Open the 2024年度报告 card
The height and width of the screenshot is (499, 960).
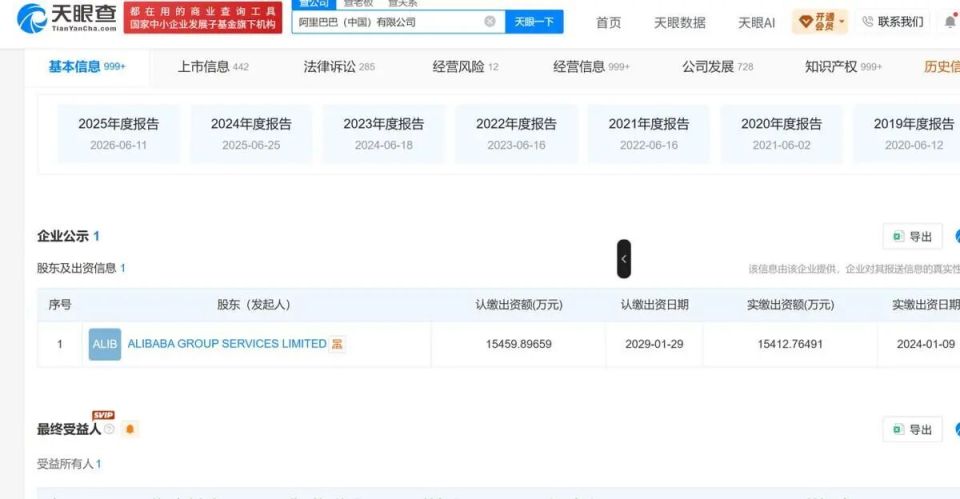pyautogui.click(x=251, y=133)
